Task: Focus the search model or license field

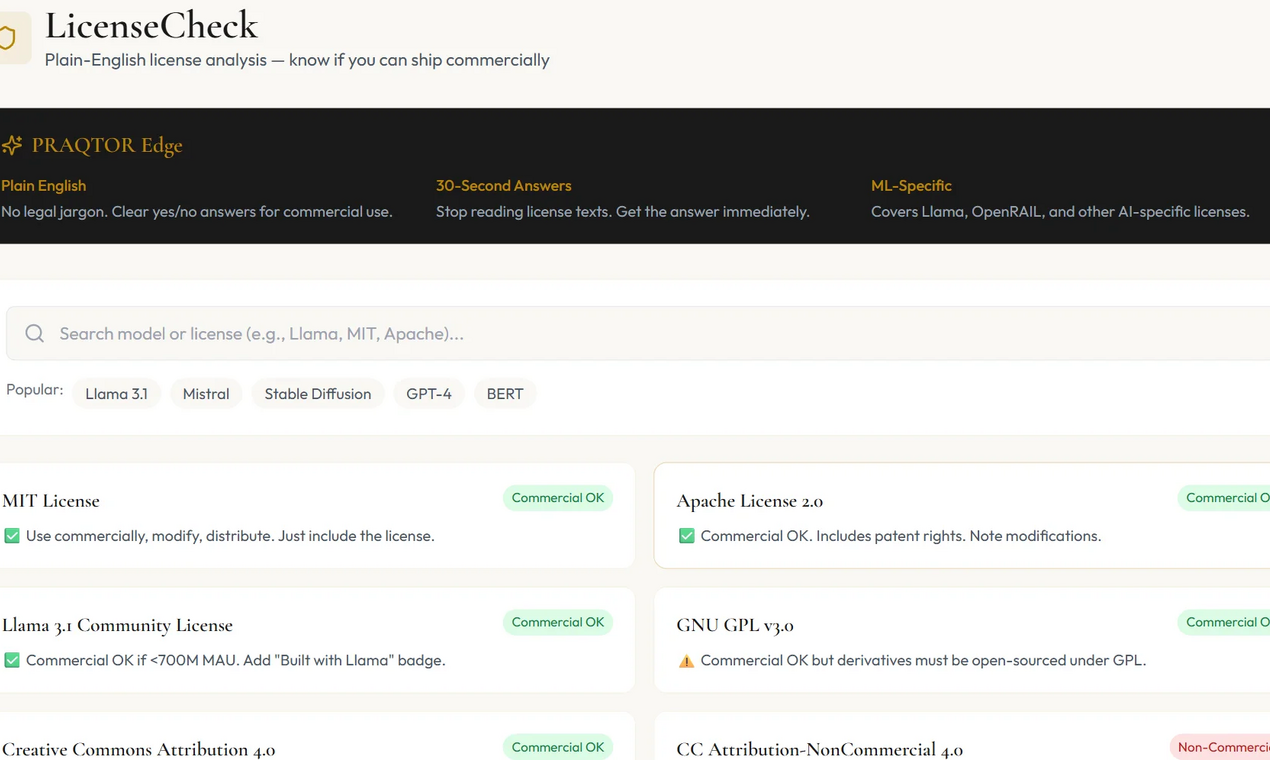Action: point(638,333)
